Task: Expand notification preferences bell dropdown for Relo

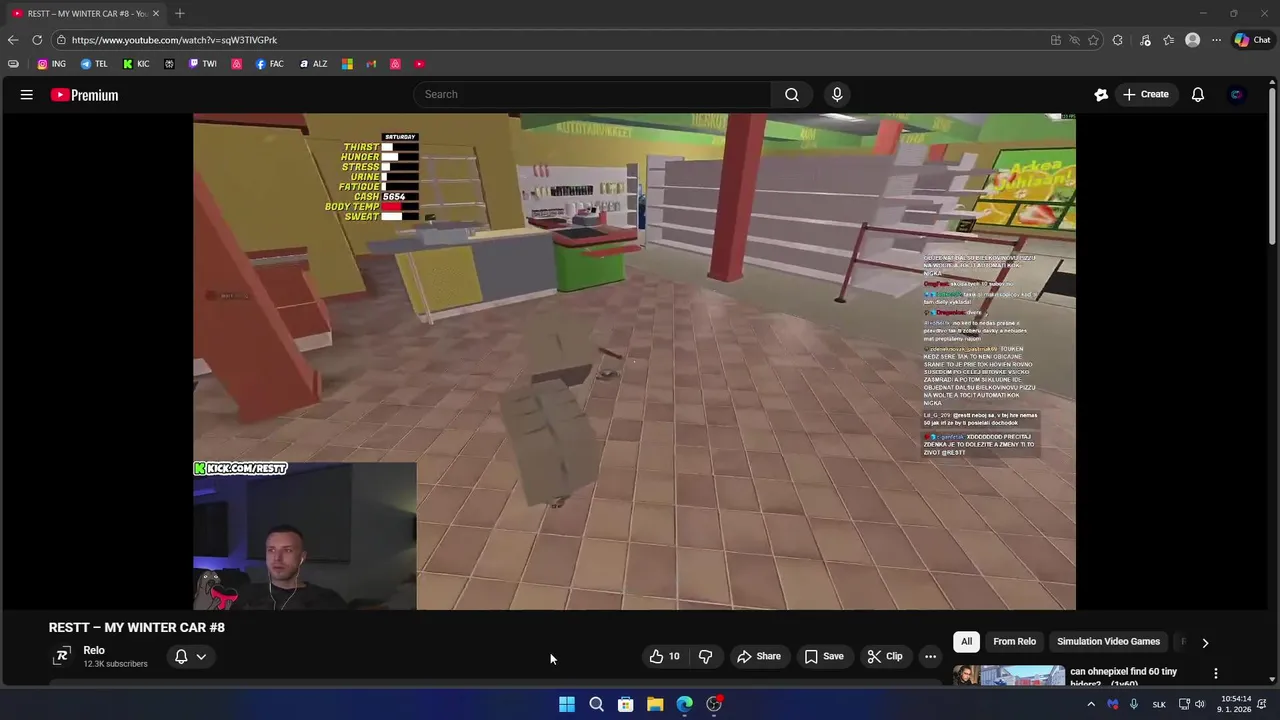Action: coord(190,656)
